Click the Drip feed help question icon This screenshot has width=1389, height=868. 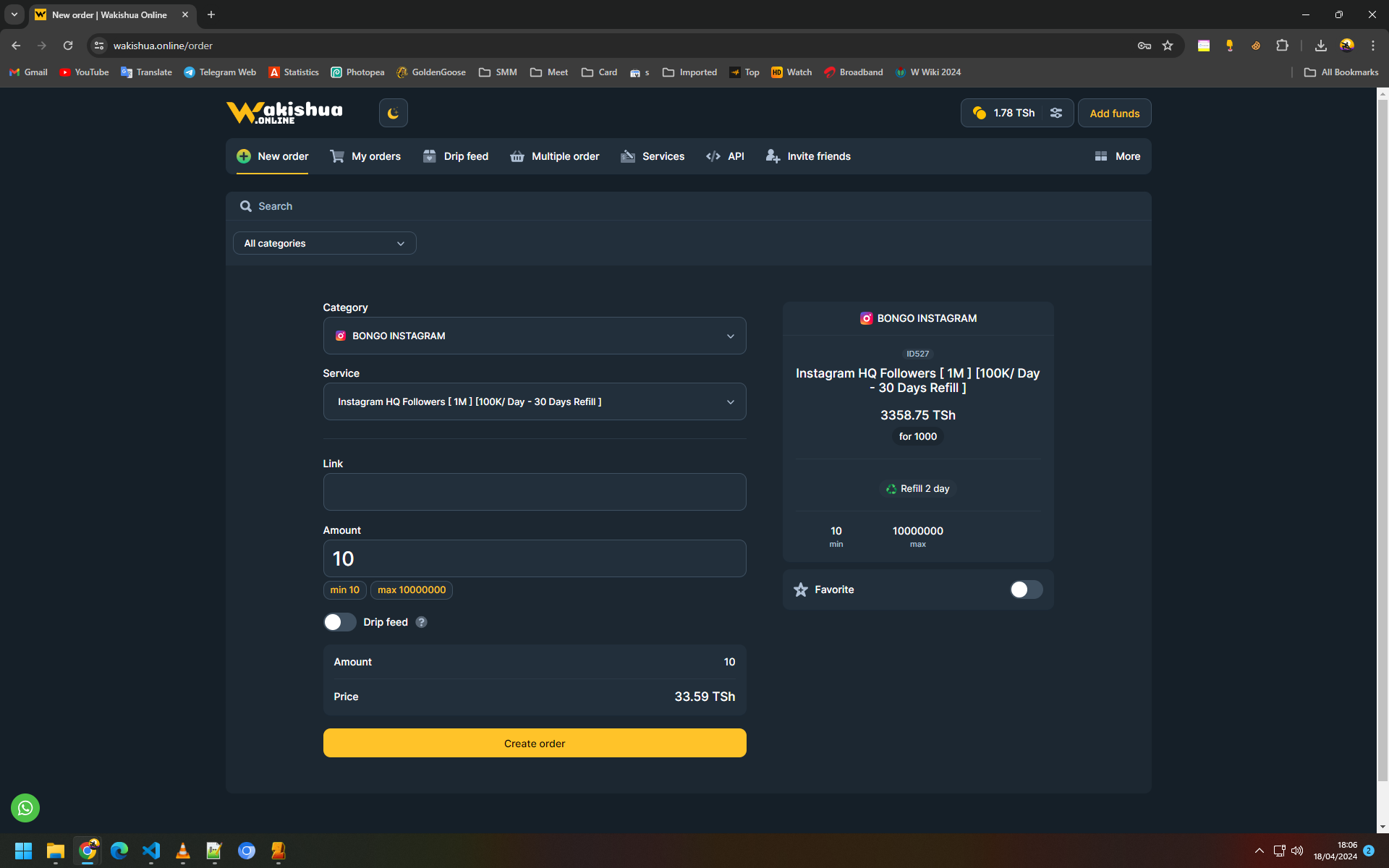(421, 622)
